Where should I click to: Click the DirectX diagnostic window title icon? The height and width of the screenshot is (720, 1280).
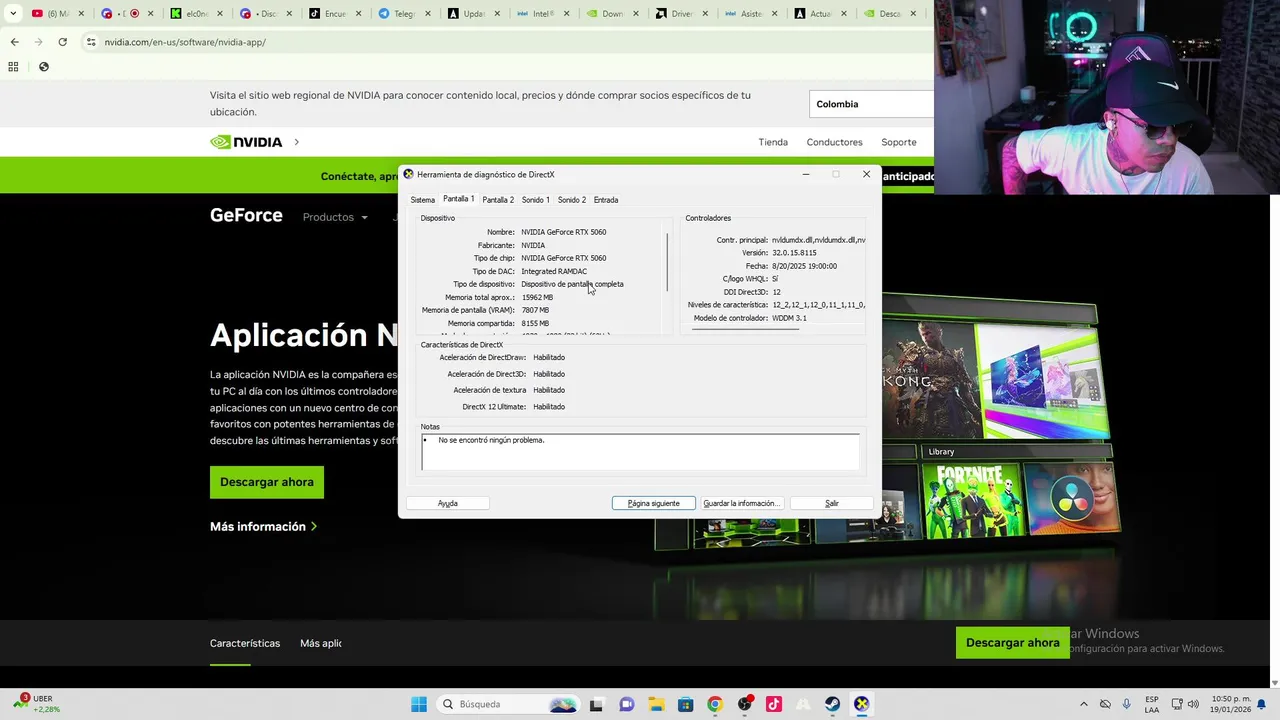pyautogui.click(x=408, y=174)
